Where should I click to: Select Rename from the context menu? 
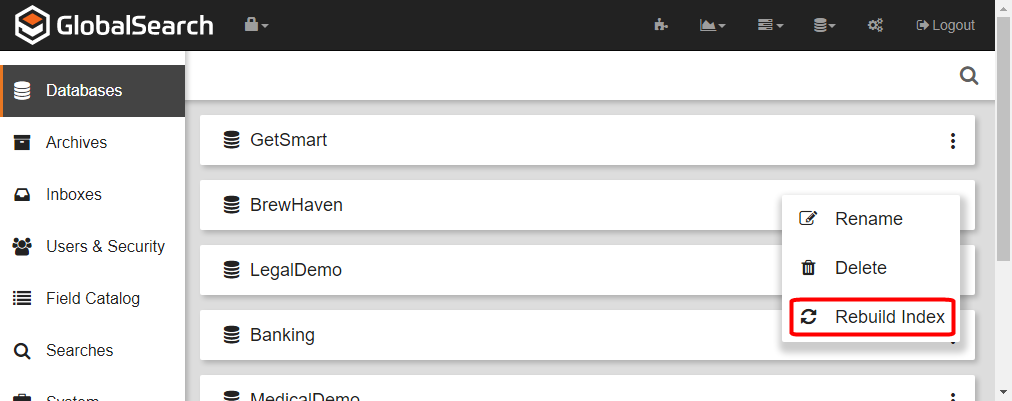coord(868,219)
